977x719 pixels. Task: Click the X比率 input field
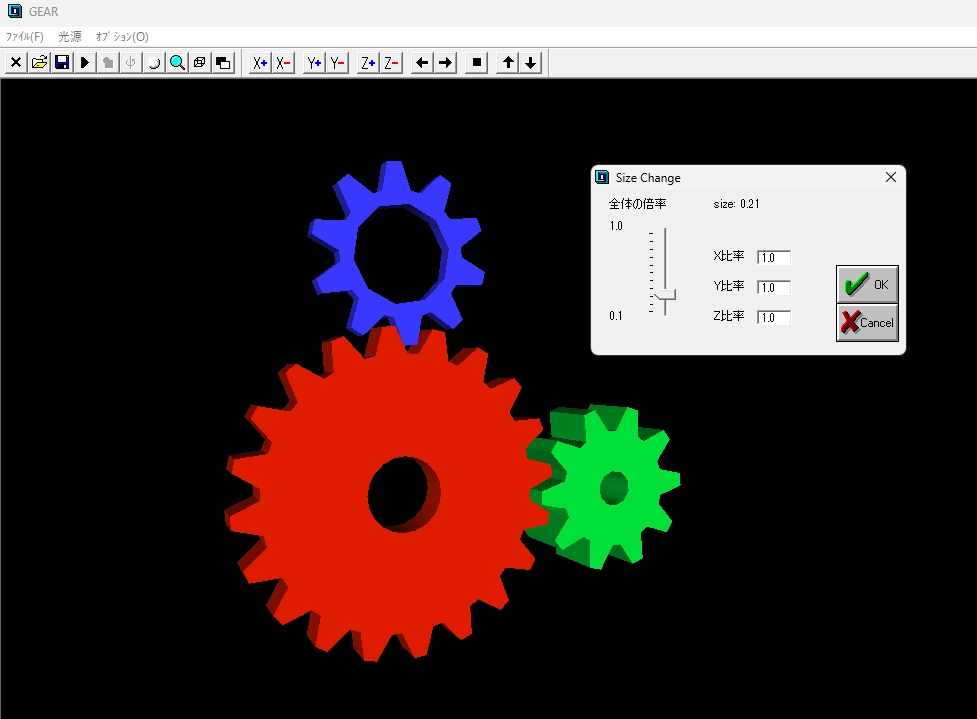[774, 258]
